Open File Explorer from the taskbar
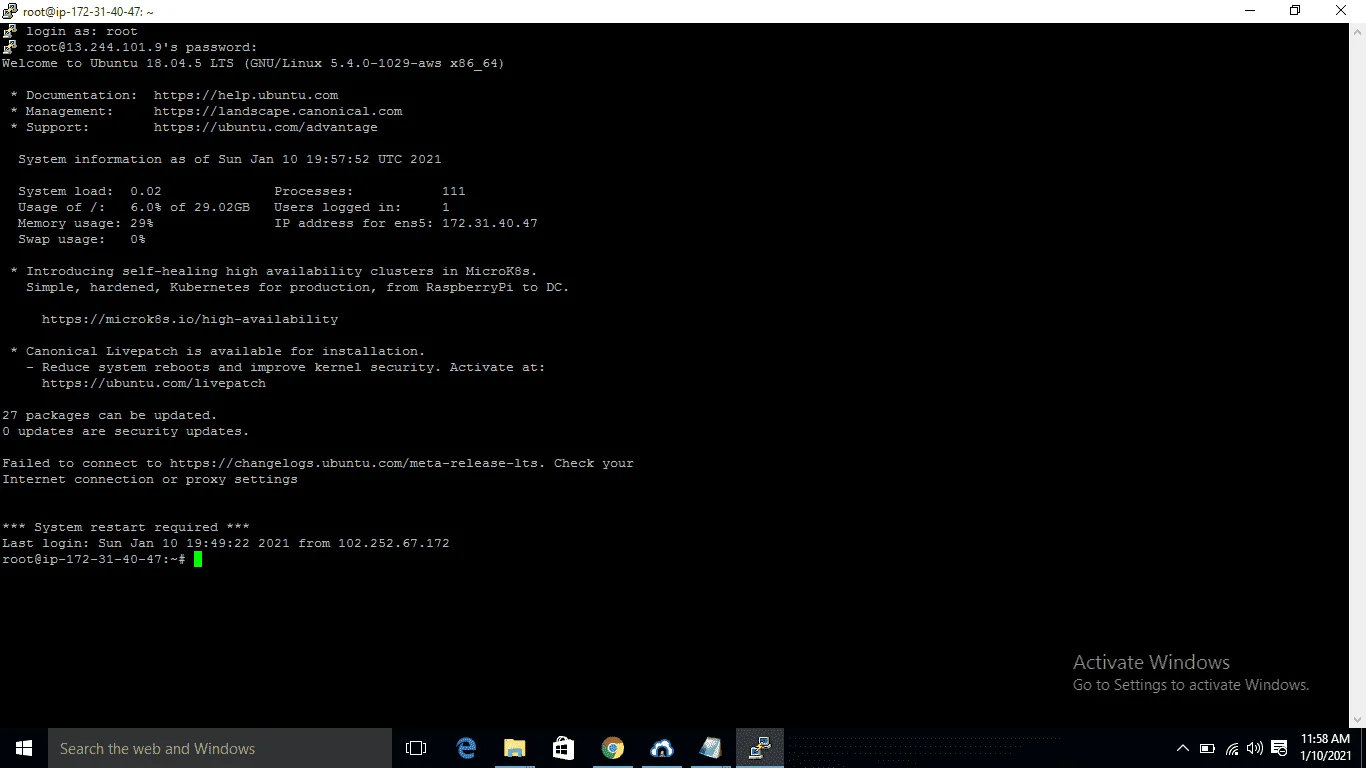Screen dimensions: 1366x768 click(515, 748)
